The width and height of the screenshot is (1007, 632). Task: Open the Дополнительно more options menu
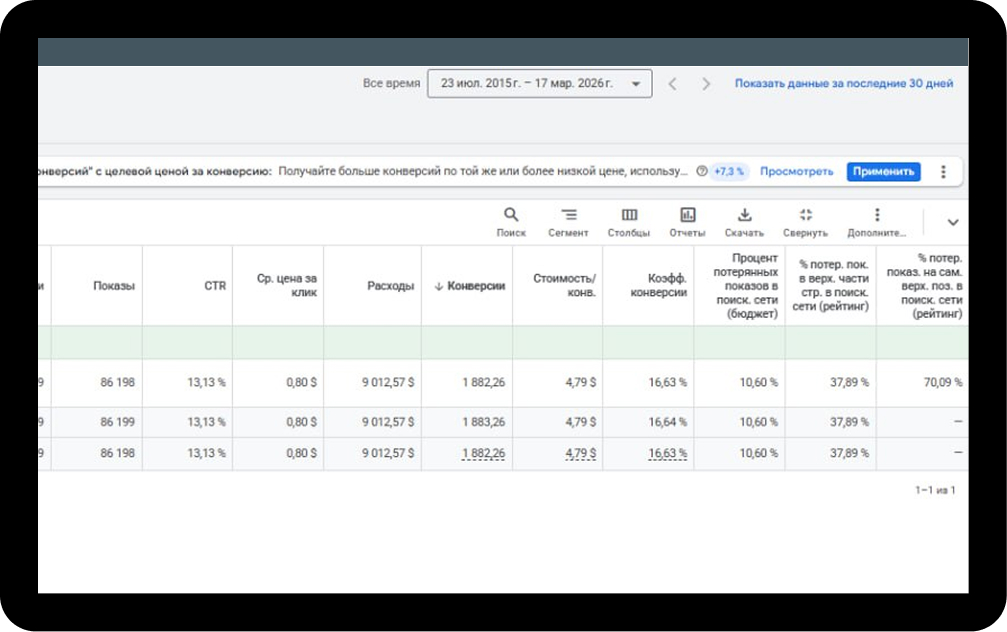877,215
